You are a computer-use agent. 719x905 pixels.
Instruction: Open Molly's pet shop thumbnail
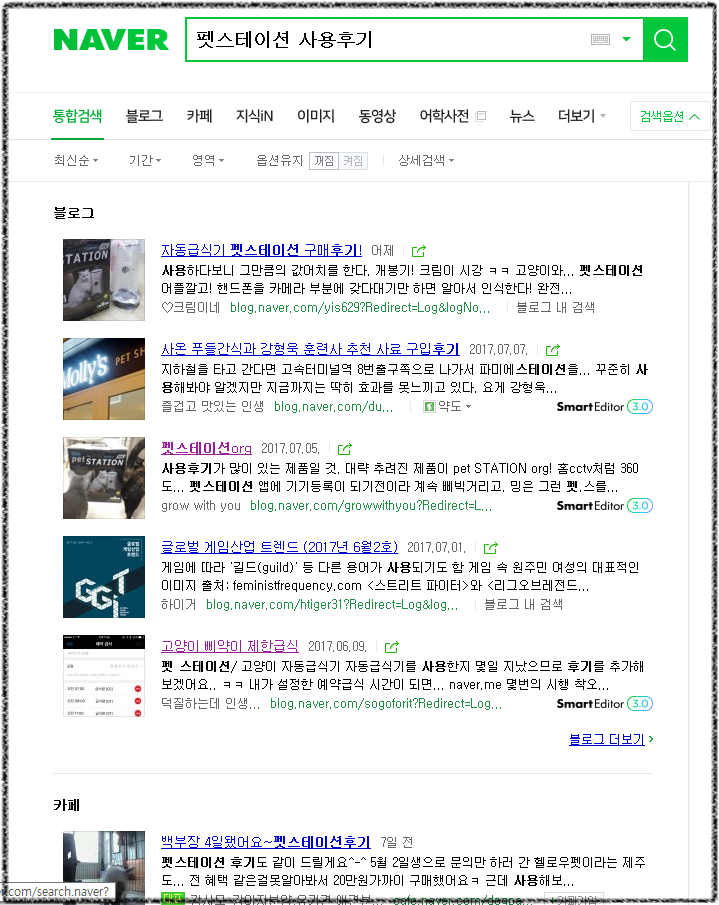[104, 379]
